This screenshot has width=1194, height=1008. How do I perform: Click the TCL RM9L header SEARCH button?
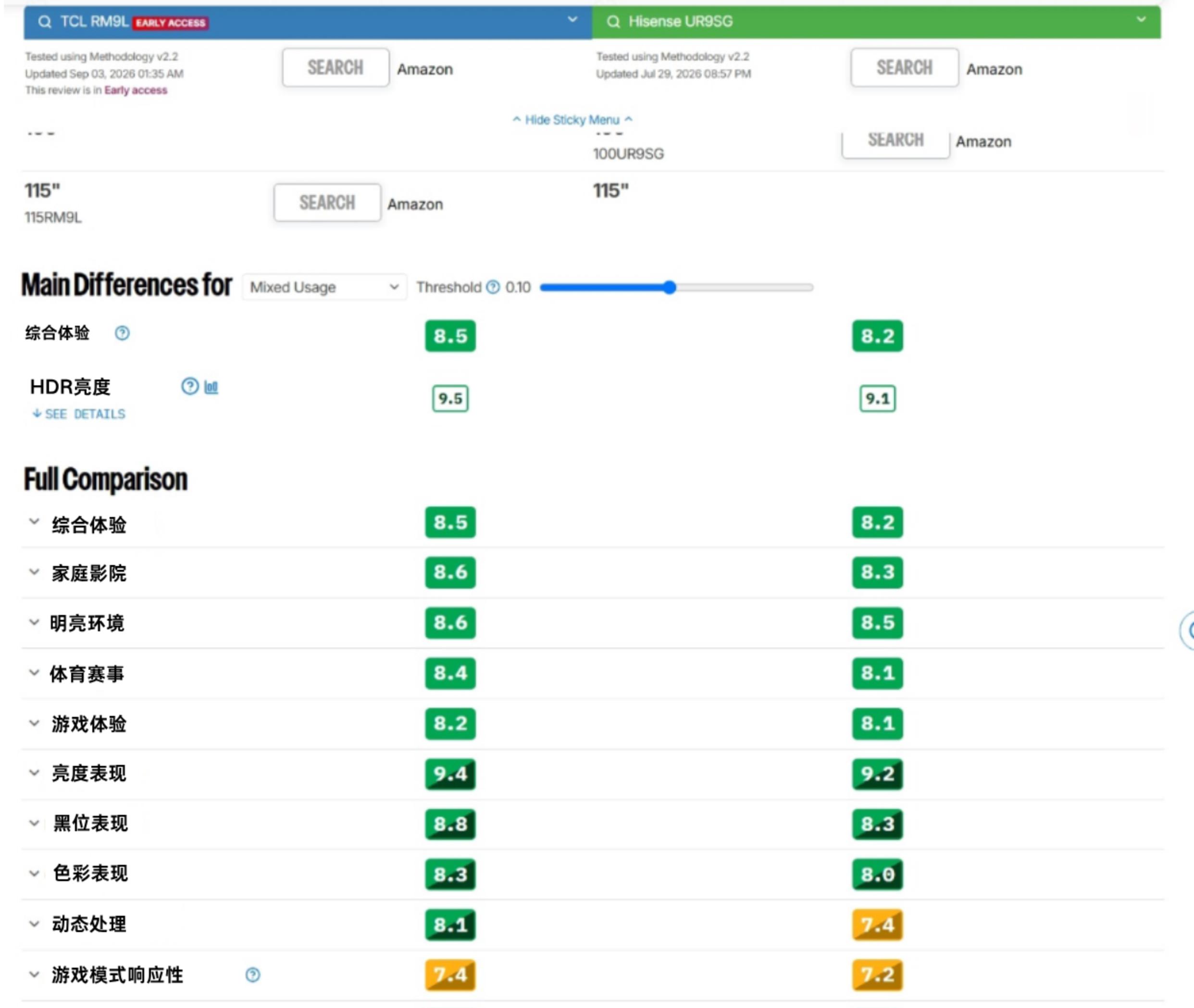336,67
